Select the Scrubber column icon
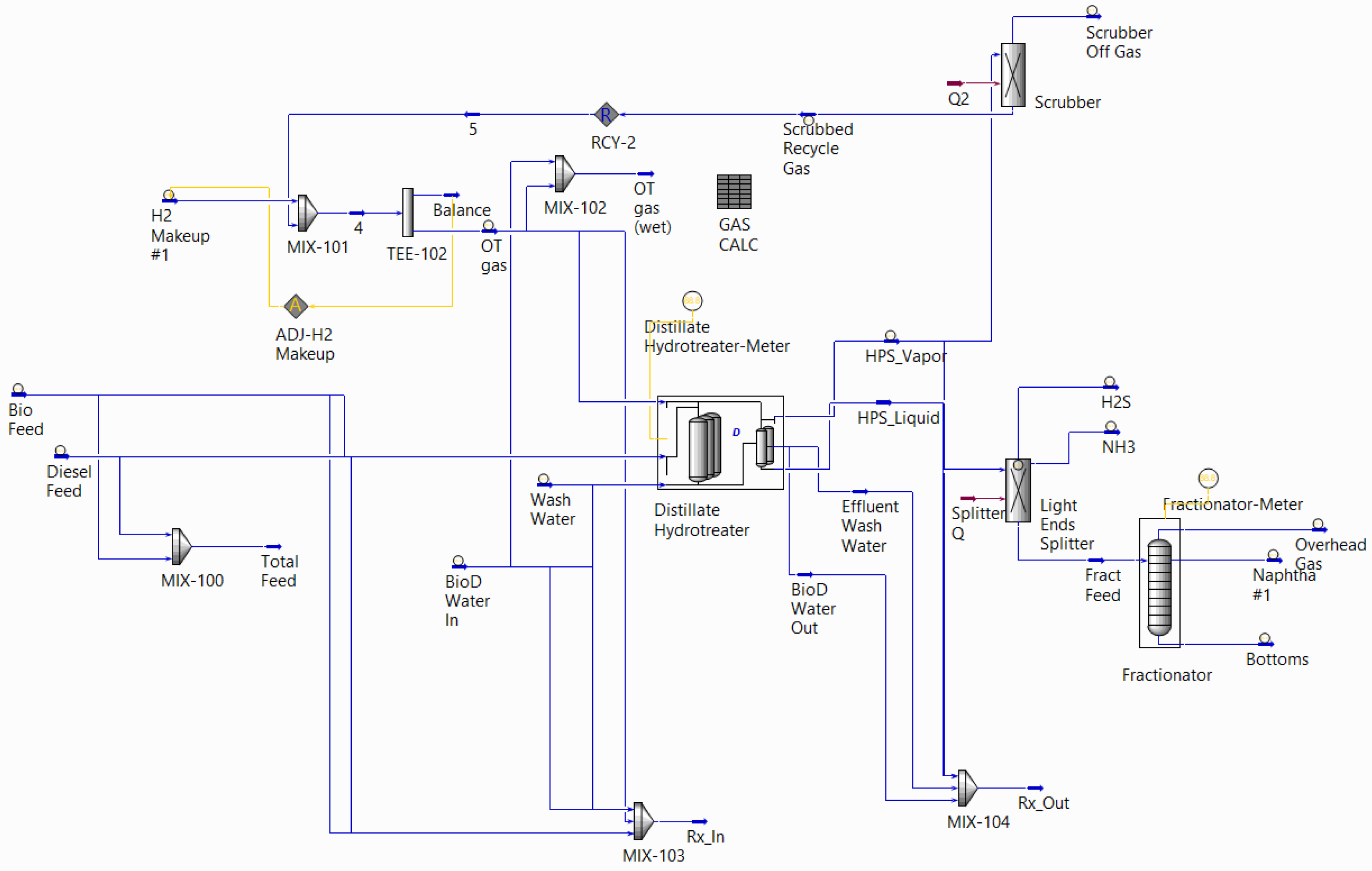 coord(1013,75)
